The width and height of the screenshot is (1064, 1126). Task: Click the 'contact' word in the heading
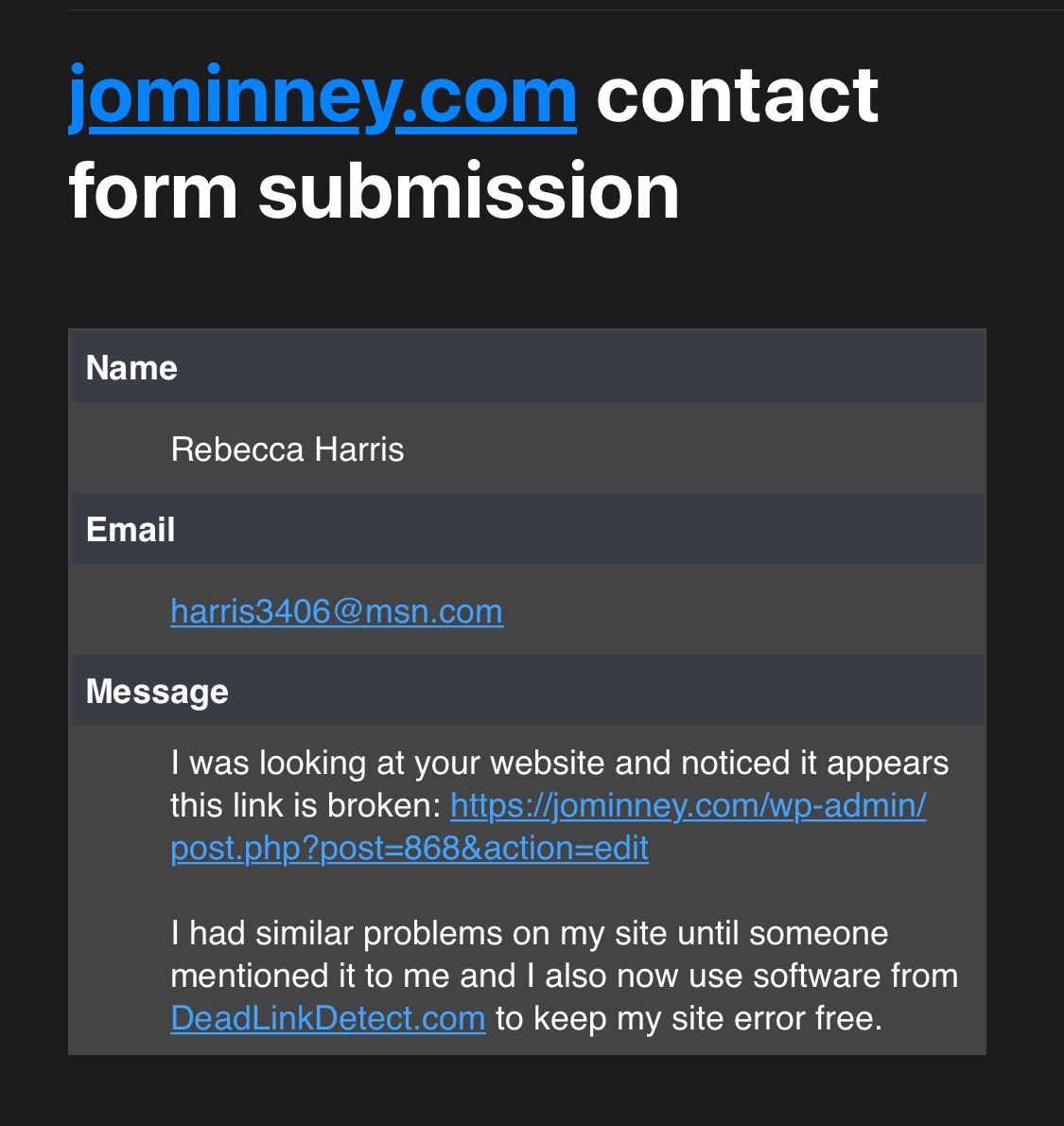tap(738, 96)
